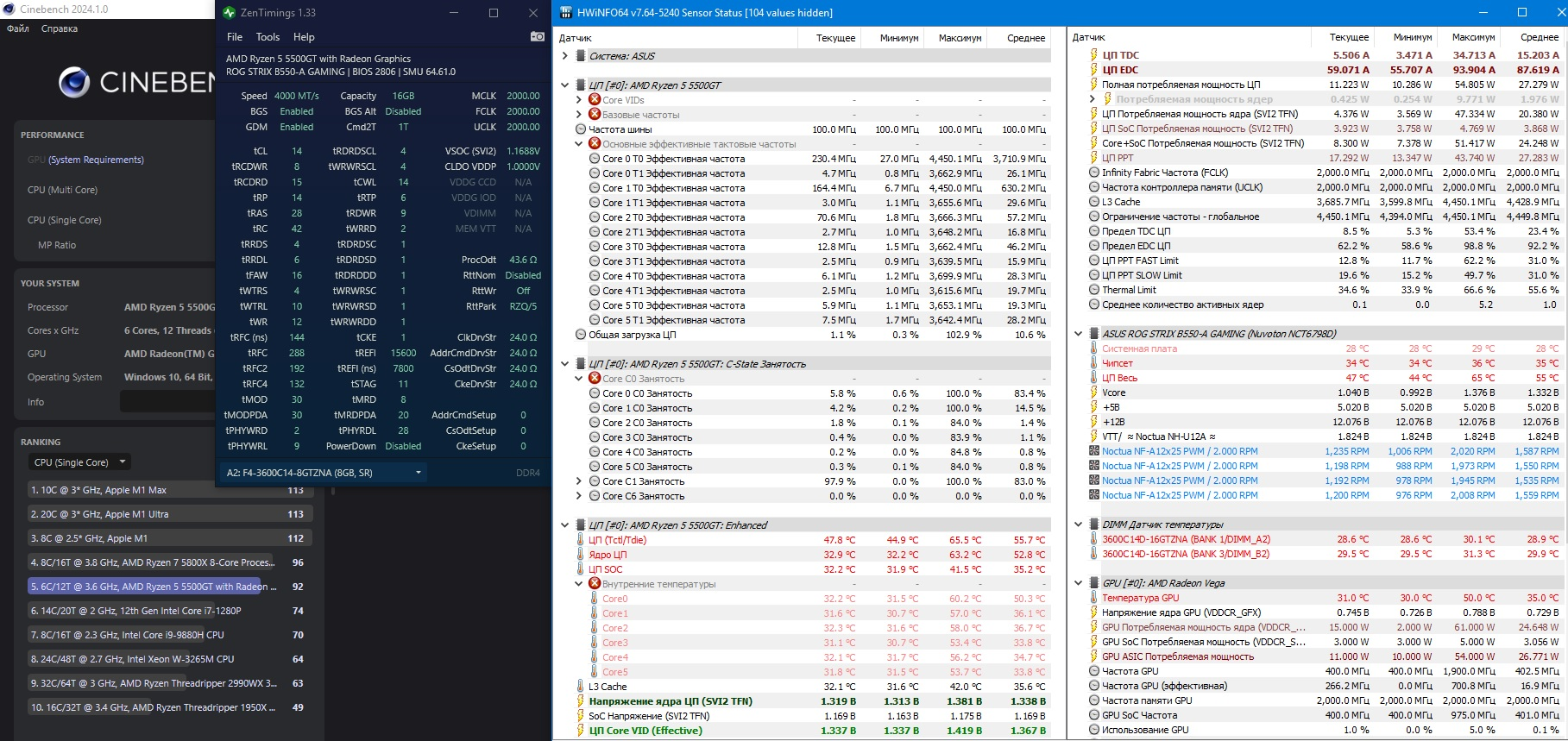Click the sensor icon beside Vcore
Viewport: 1568px width, 741px height.
click(1094, 392)
